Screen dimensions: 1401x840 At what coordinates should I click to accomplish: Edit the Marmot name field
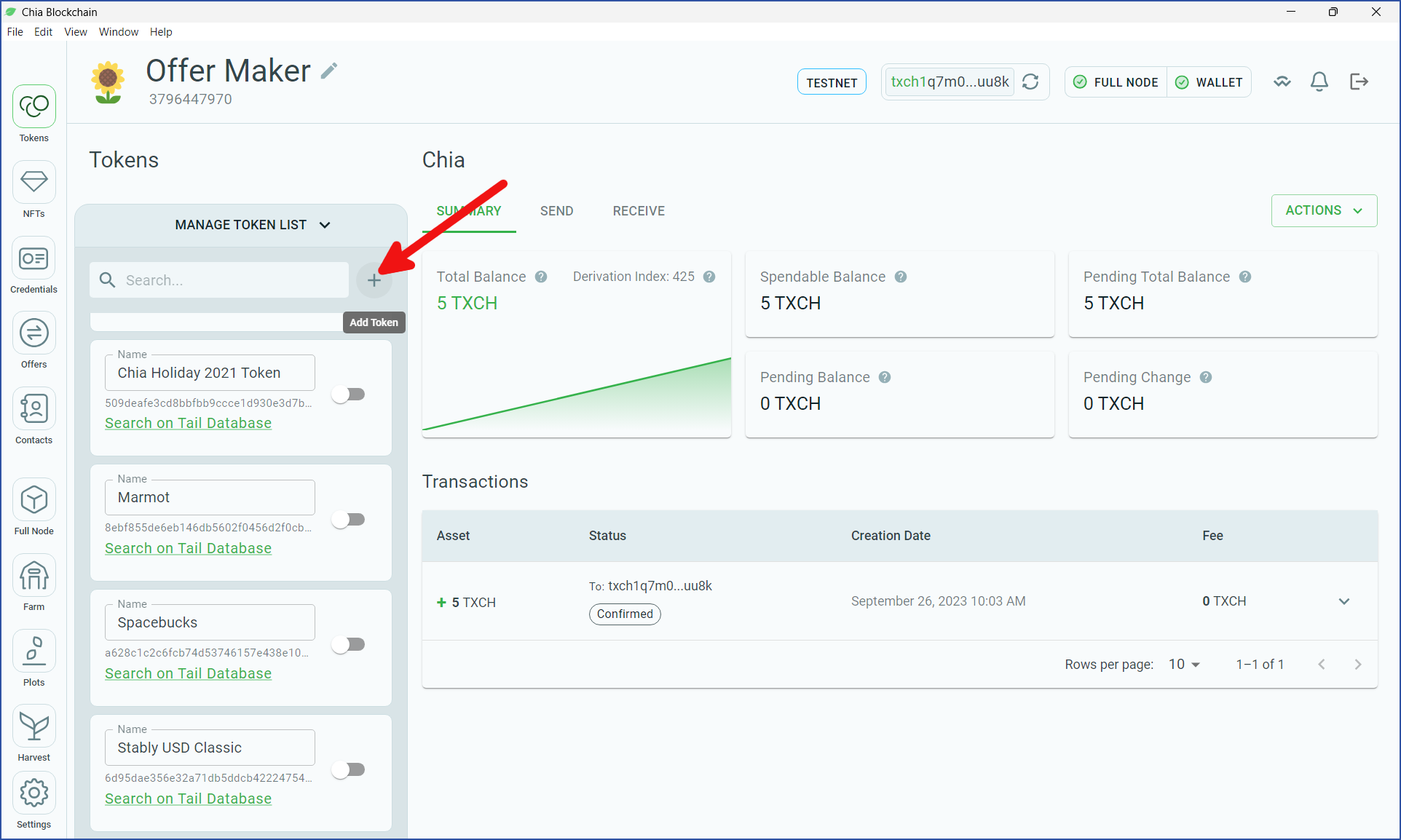click(210, 497)
